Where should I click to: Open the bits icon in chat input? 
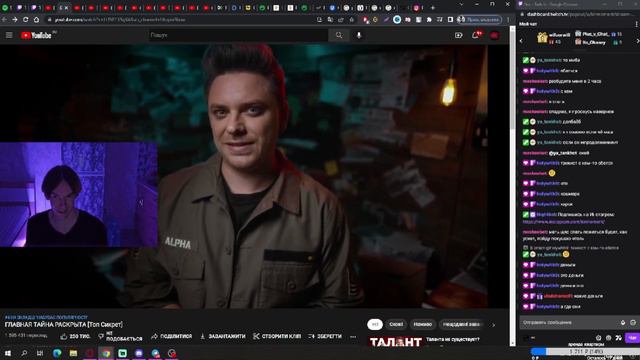click(623, 322)
